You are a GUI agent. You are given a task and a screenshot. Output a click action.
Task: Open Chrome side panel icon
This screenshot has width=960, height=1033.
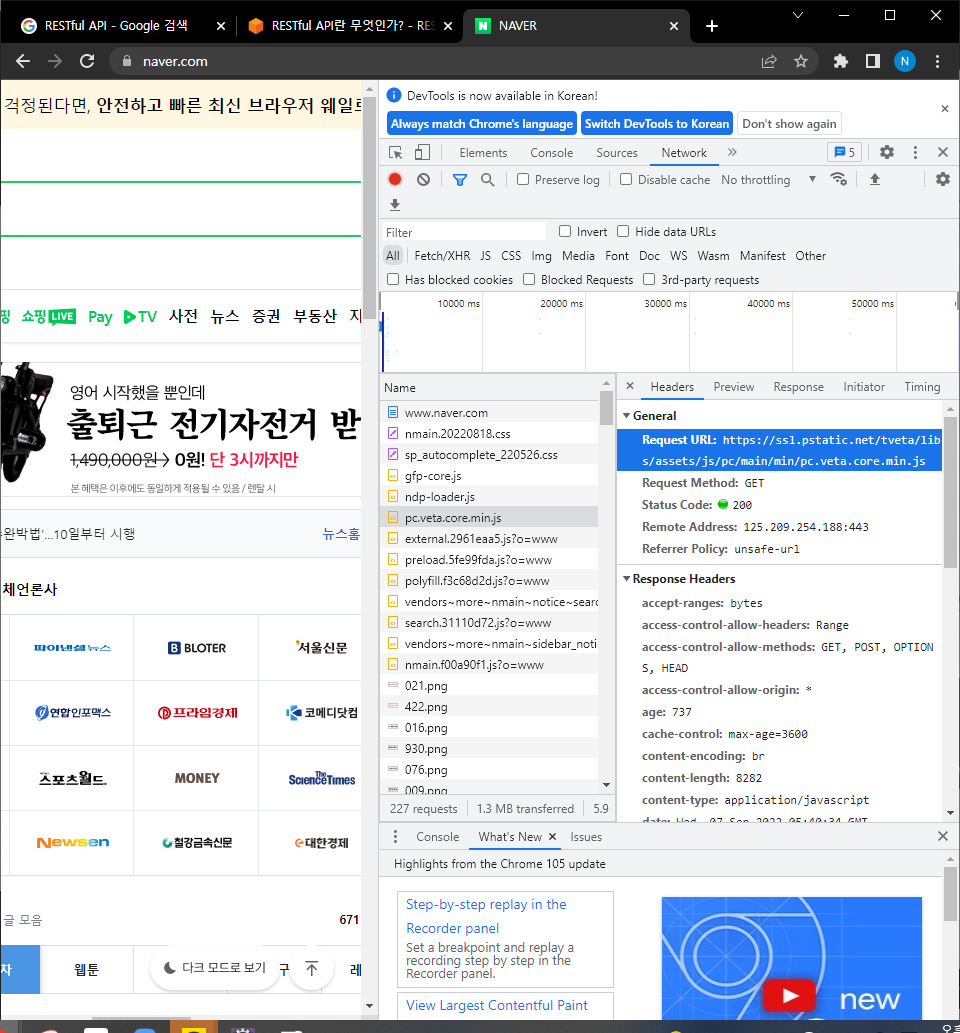pyautogui.click(x=873, y=61)
